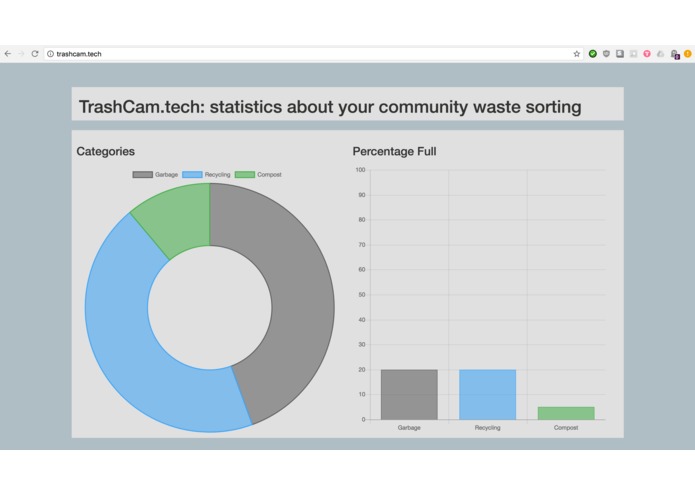The height and width of the screenshot is (494, 695).
Task: Click the 70 y-axis label on bar chart
Action: coord(362,245)
